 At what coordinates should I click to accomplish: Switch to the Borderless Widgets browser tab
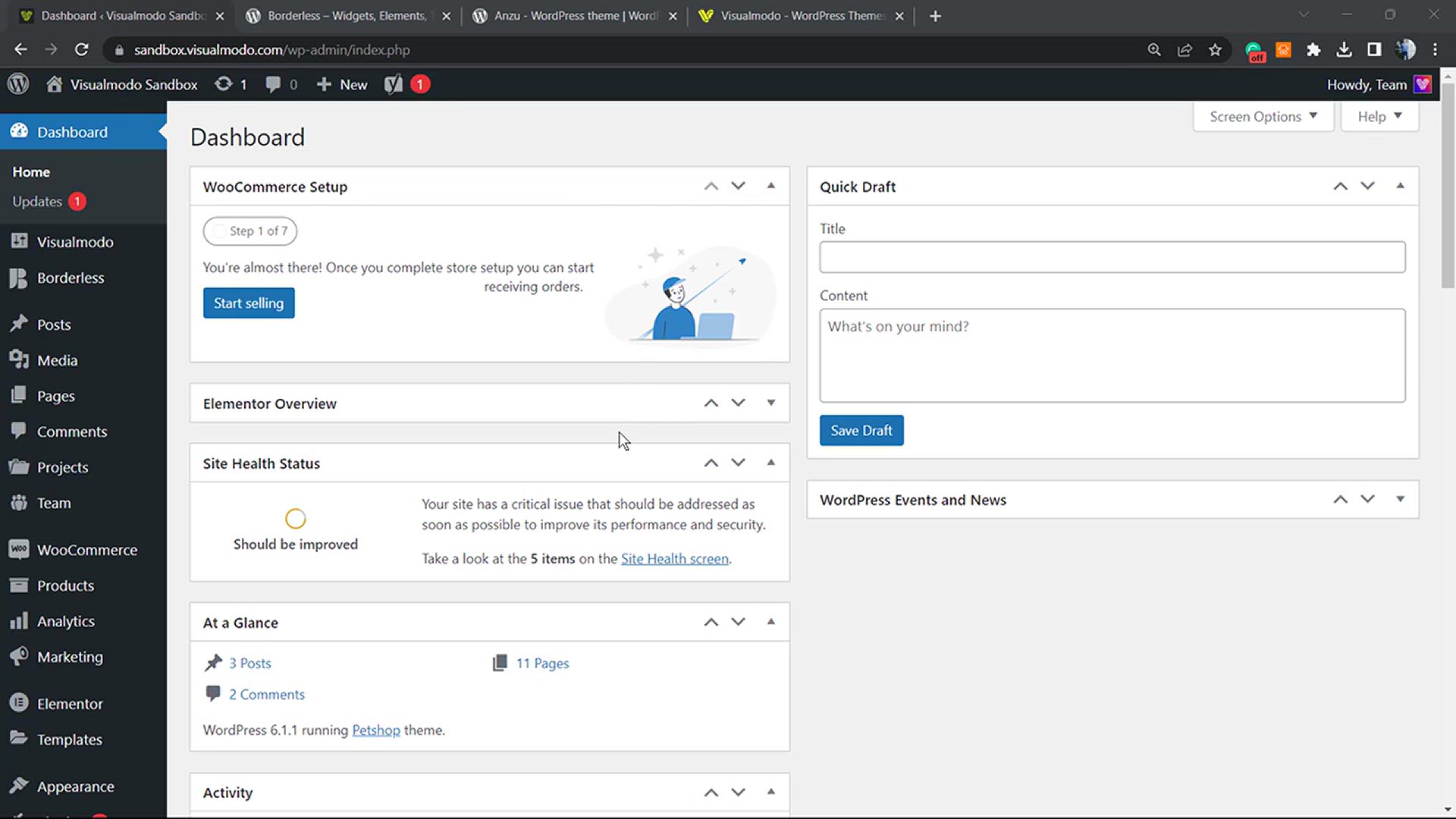pos(346,16)
